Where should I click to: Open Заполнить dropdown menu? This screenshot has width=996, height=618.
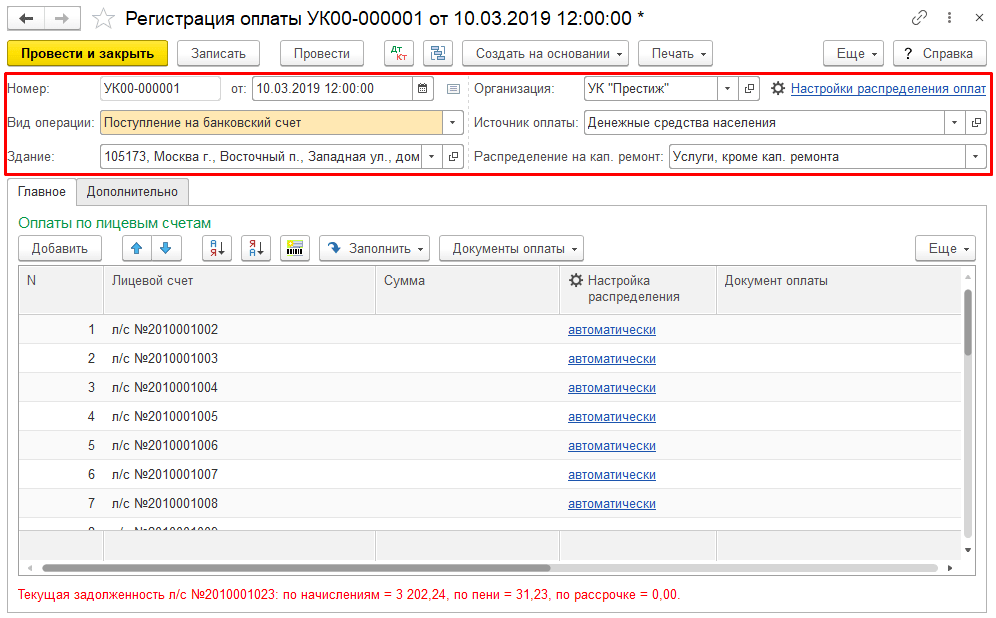(x=374, y=248)
